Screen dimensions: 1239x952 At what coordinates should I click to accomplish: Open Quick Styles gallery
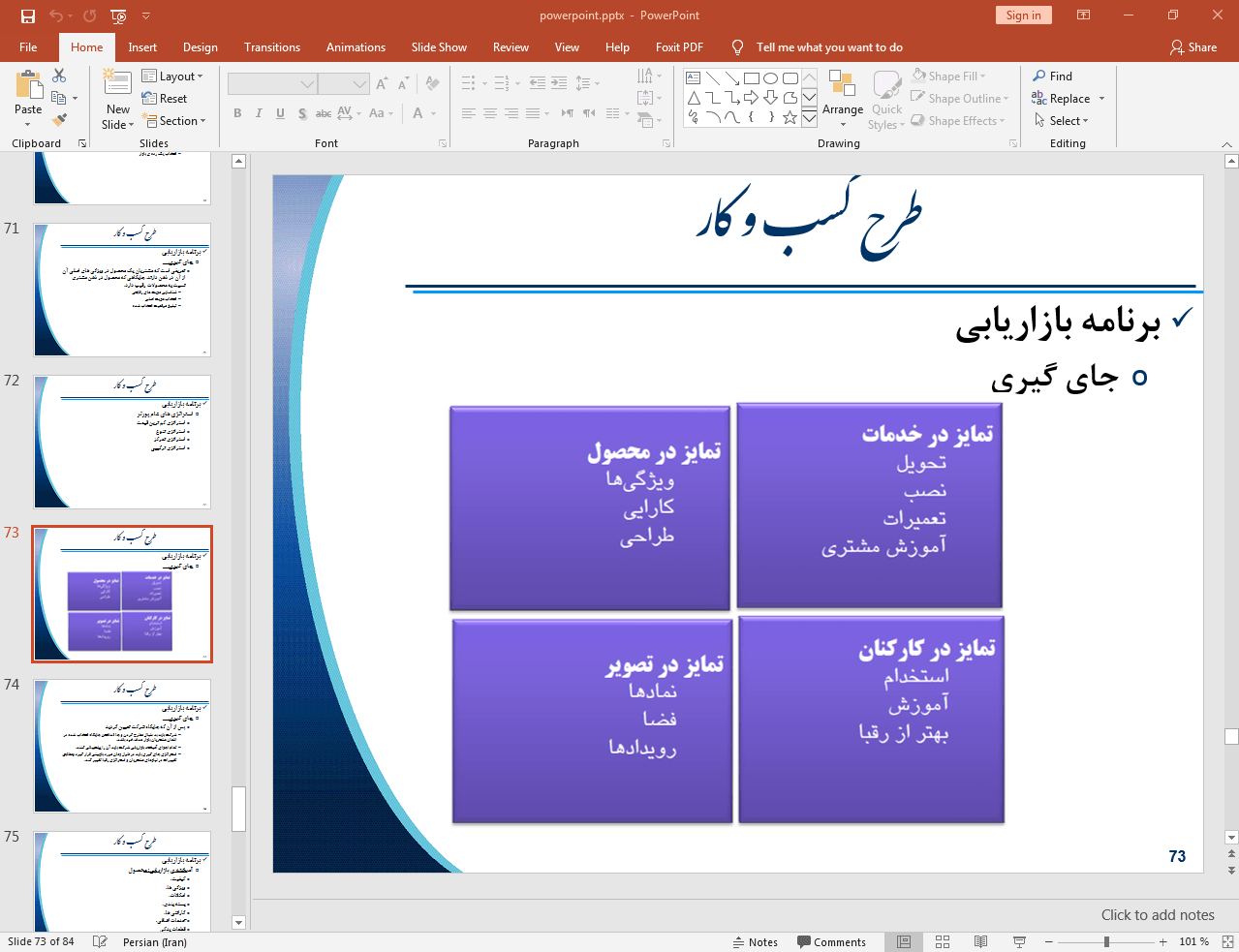coord(886,101)
